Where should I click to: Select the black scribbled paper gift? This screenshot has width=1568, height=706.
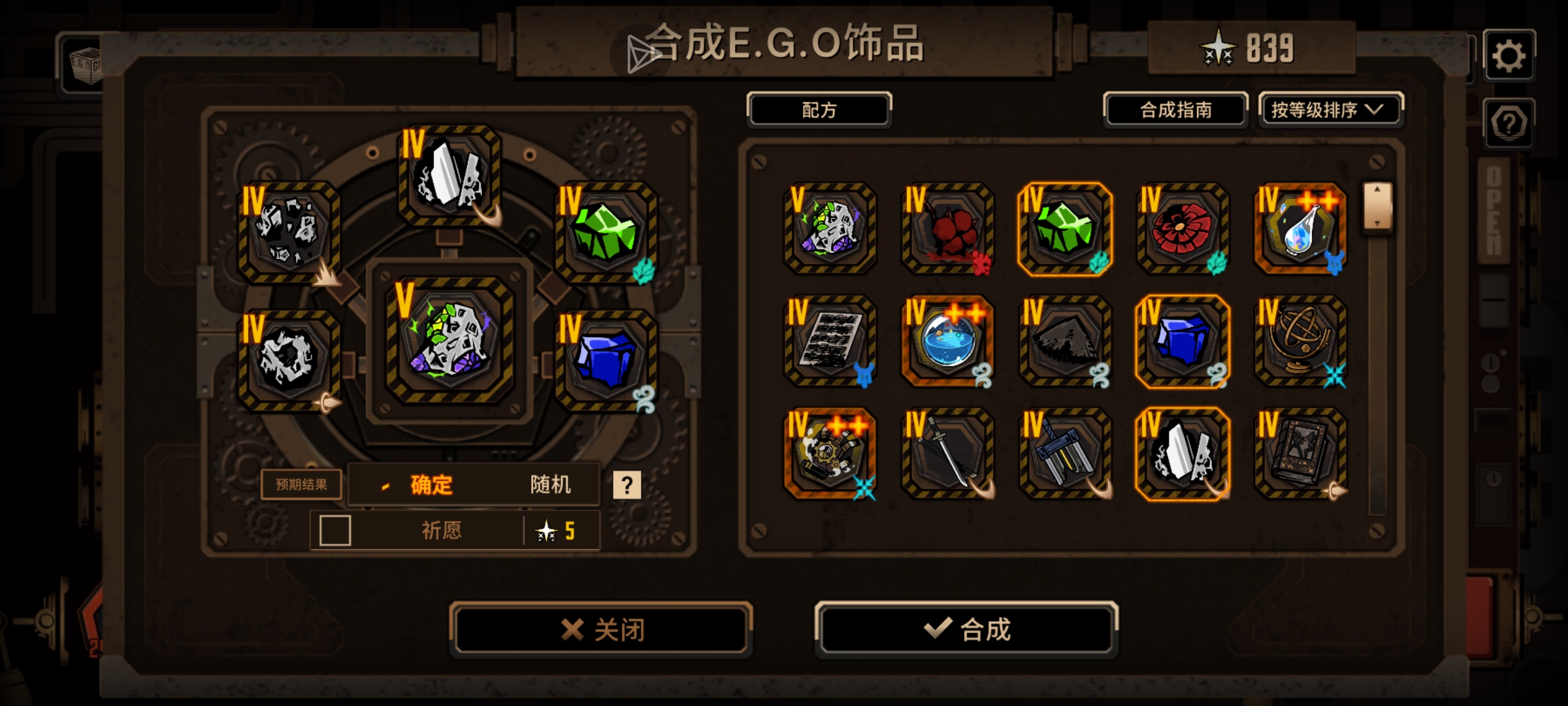830,341
